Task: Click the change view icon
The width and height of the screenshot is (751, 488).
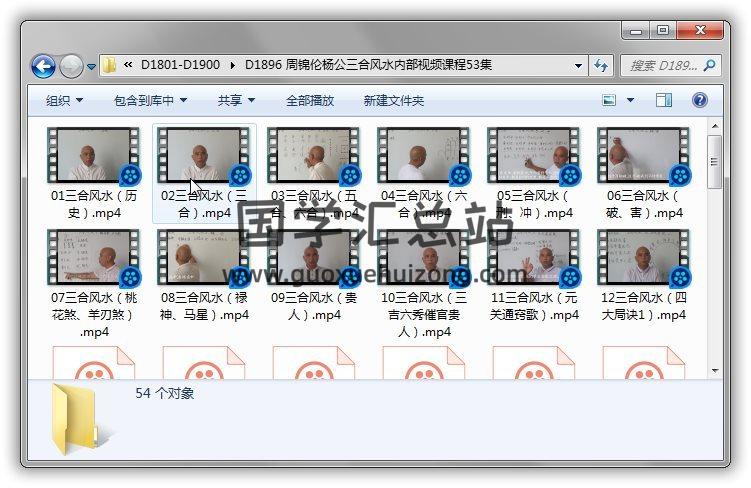Action: (x=609, y=100)
